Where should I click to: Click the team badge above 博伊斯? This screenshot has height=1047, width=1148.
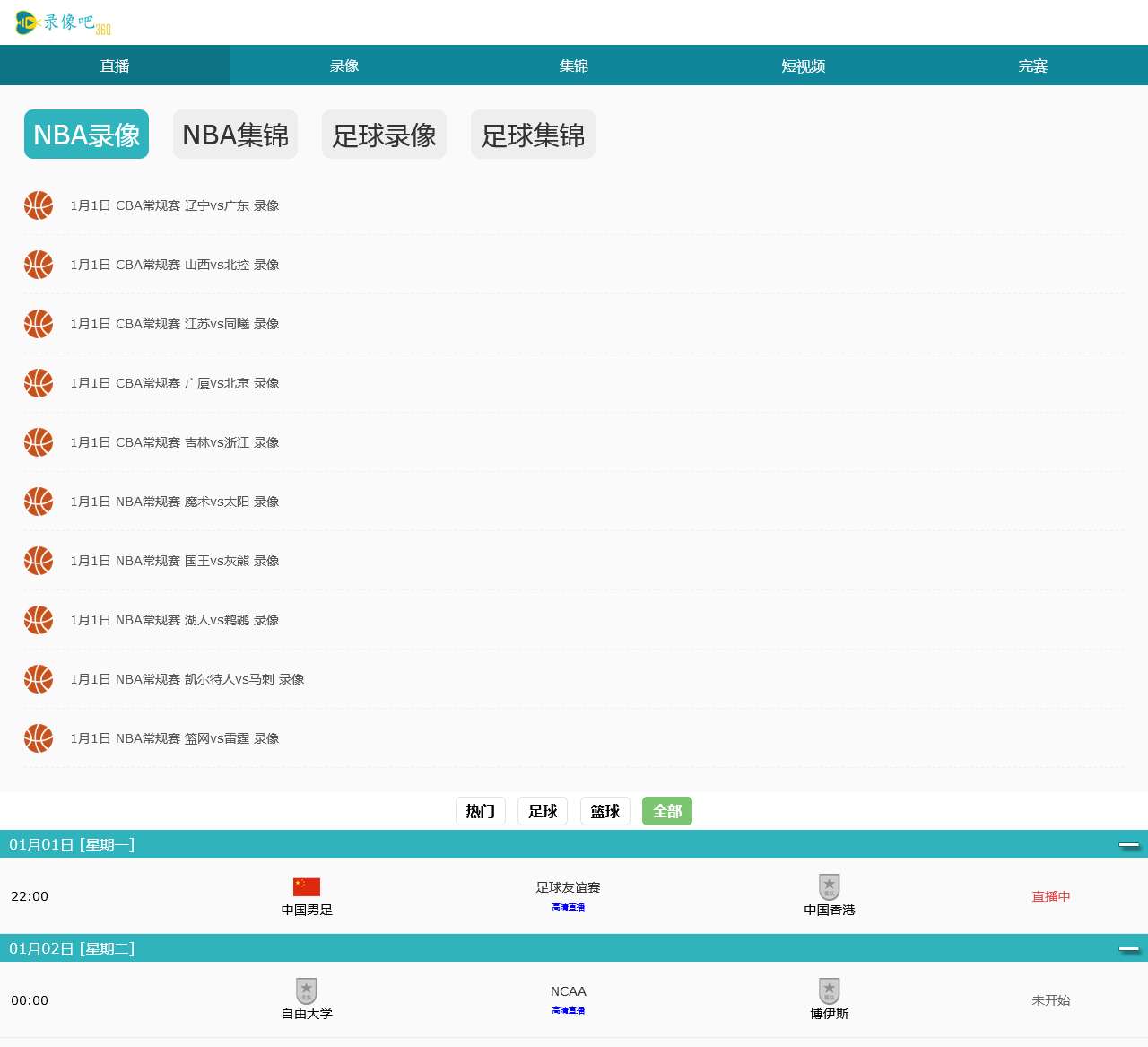pos(830,990)
